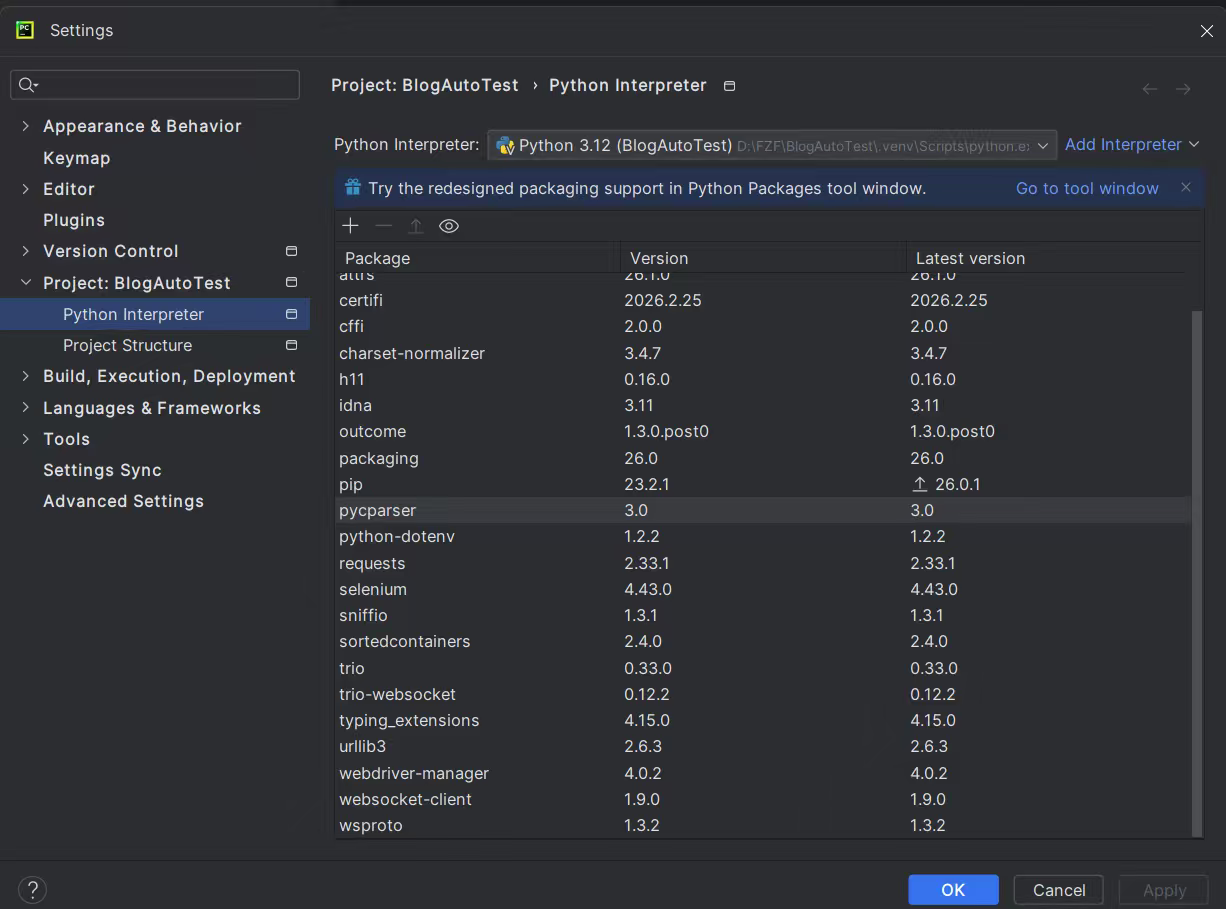Screen dimensions: 1226x909
Task: Select the pycparser package row
Action: pyautogui.click(x=763, y=510)
